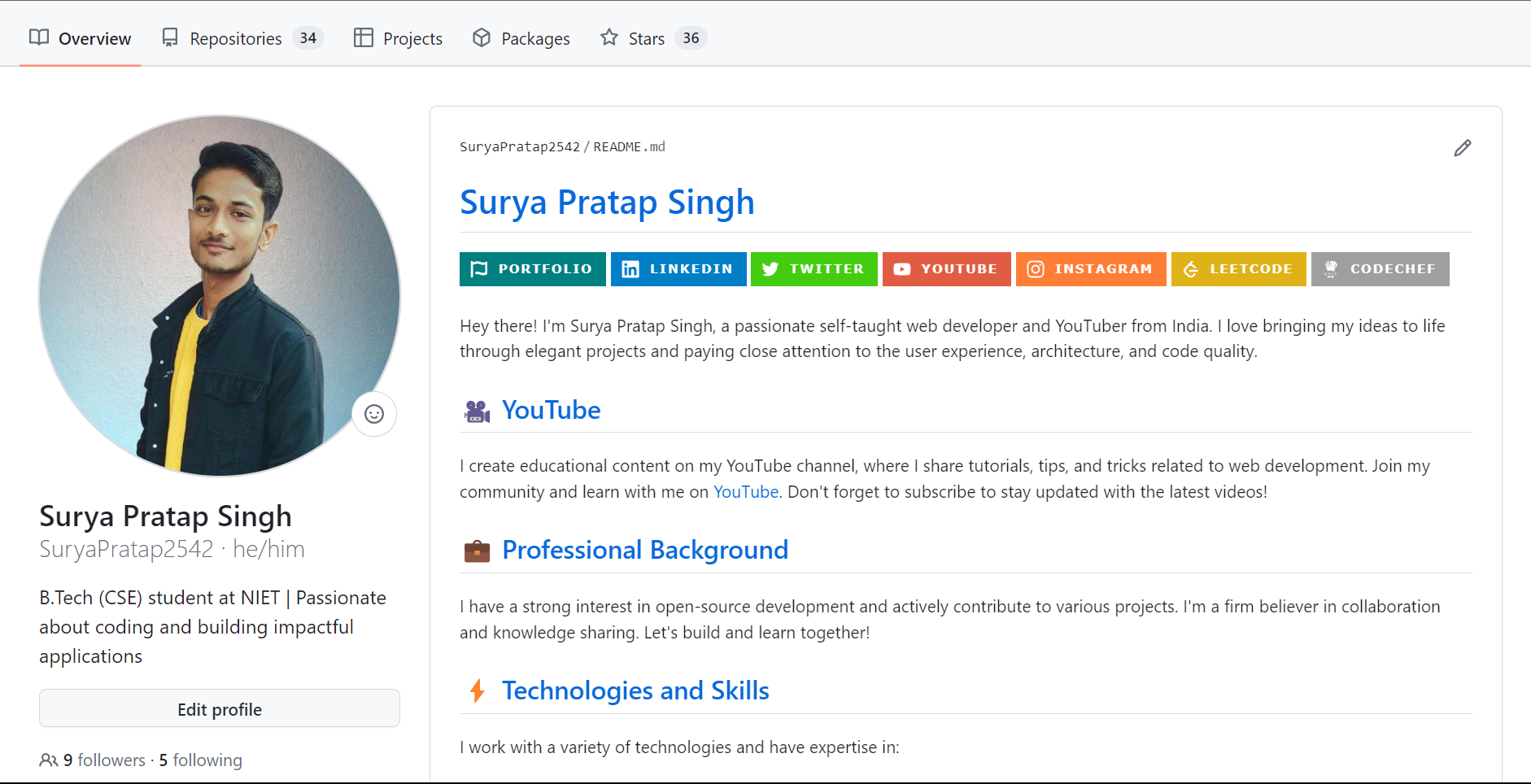The width and height of the screenshot is (1531, 784).
Task: Click the CodeChef logo in badge
Action: point(1331,269)
